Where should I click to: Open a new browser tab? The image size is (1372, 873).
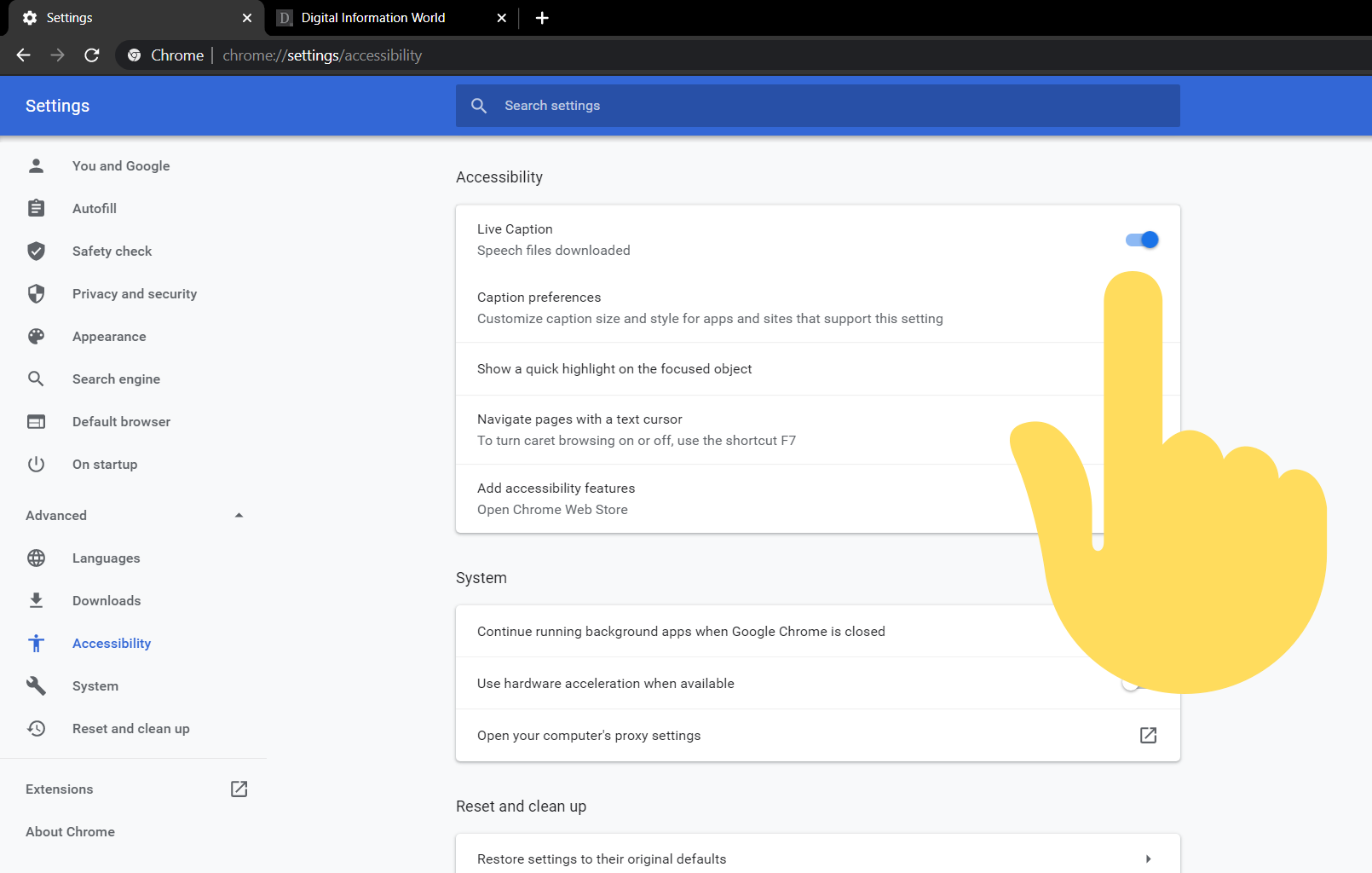[x=542, y=17]
